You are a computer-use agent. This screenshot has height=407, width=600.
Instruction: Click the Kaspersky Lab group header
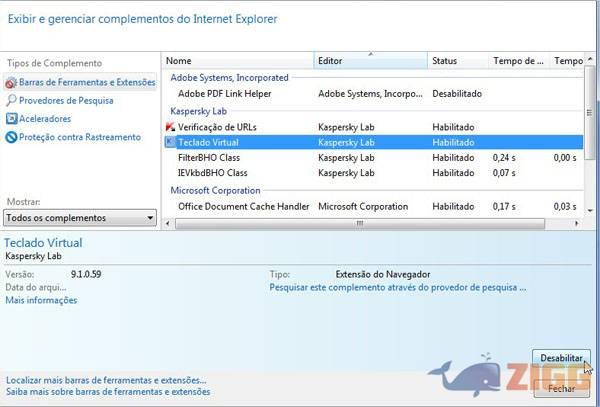pos(199,111)
